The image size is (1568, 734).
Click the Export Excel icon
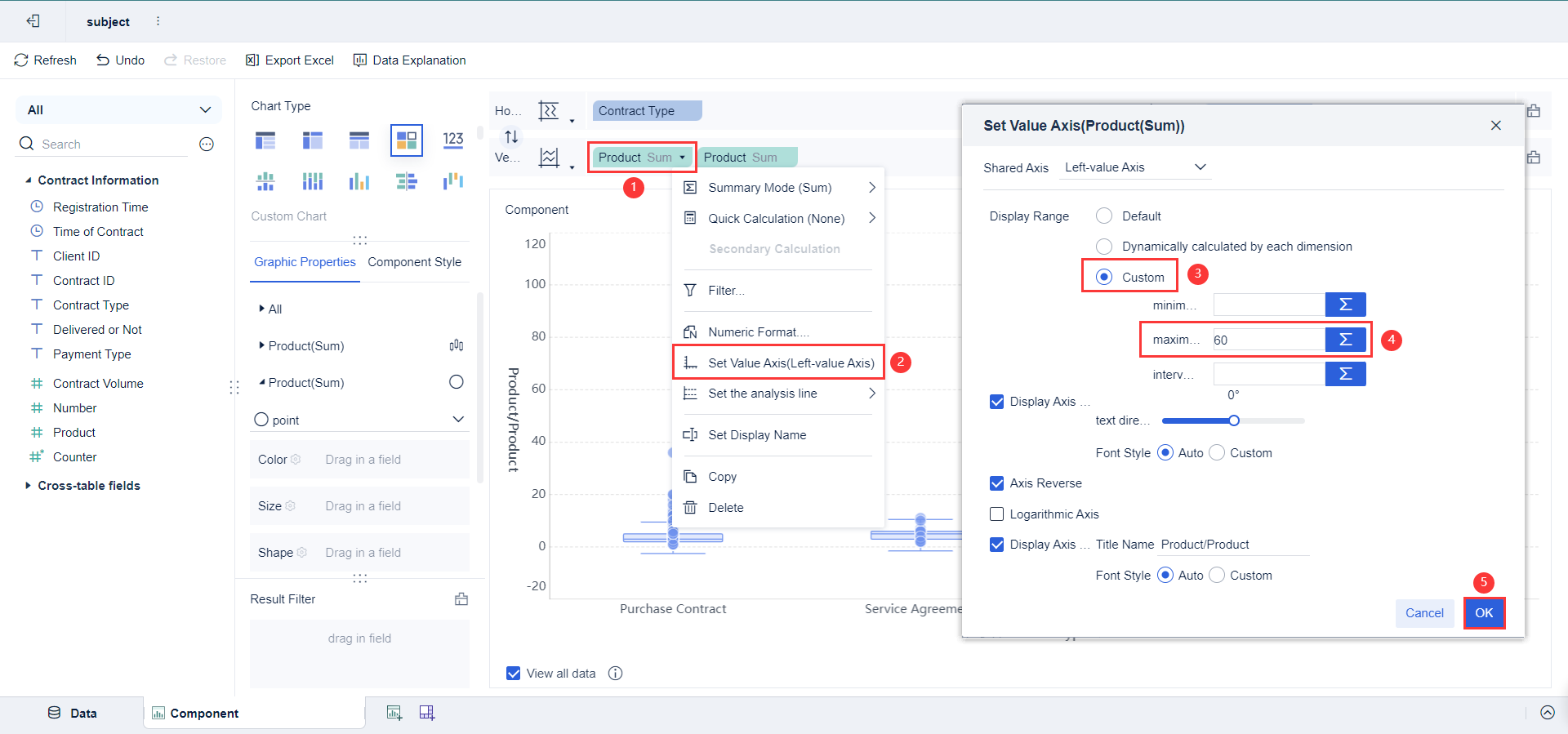pyautogui.click(x=252, y=60)
